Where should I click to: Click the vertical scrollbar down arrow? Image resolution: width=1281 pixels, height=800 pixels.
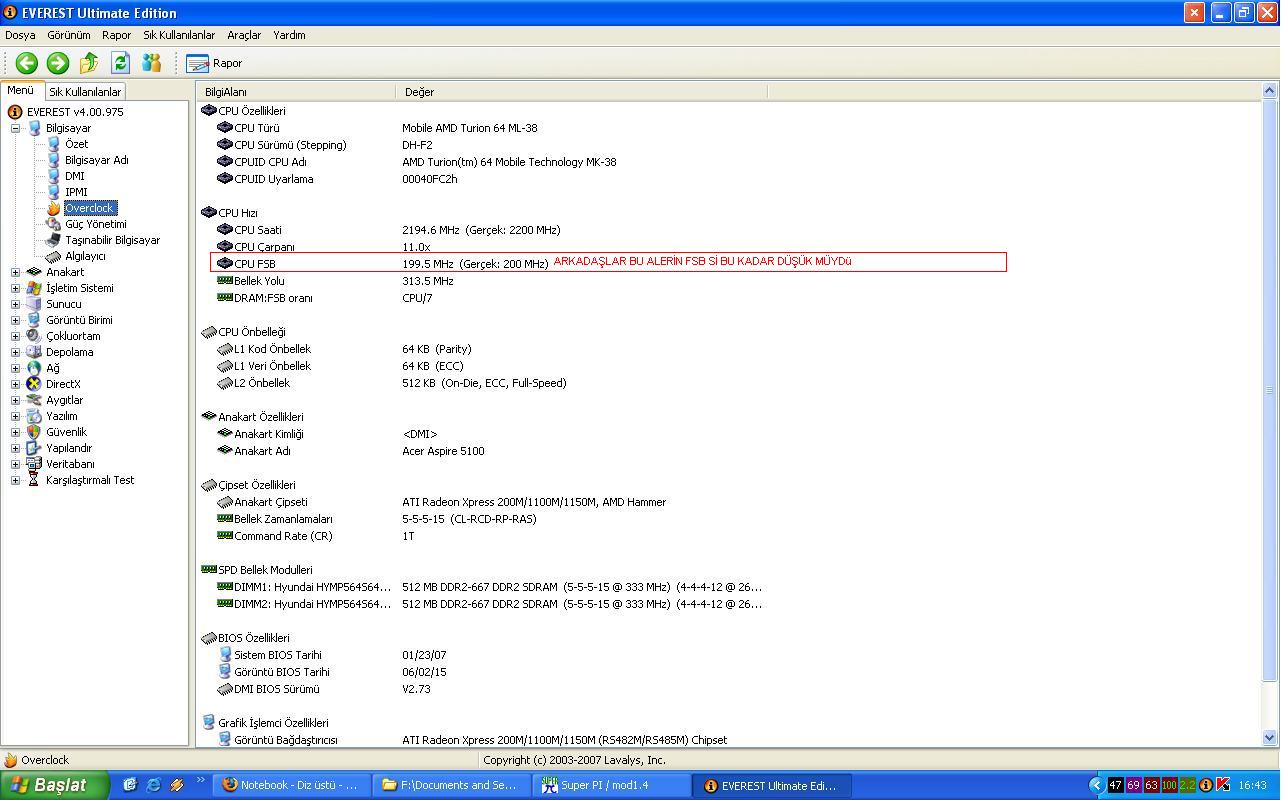pos(1270,739)
